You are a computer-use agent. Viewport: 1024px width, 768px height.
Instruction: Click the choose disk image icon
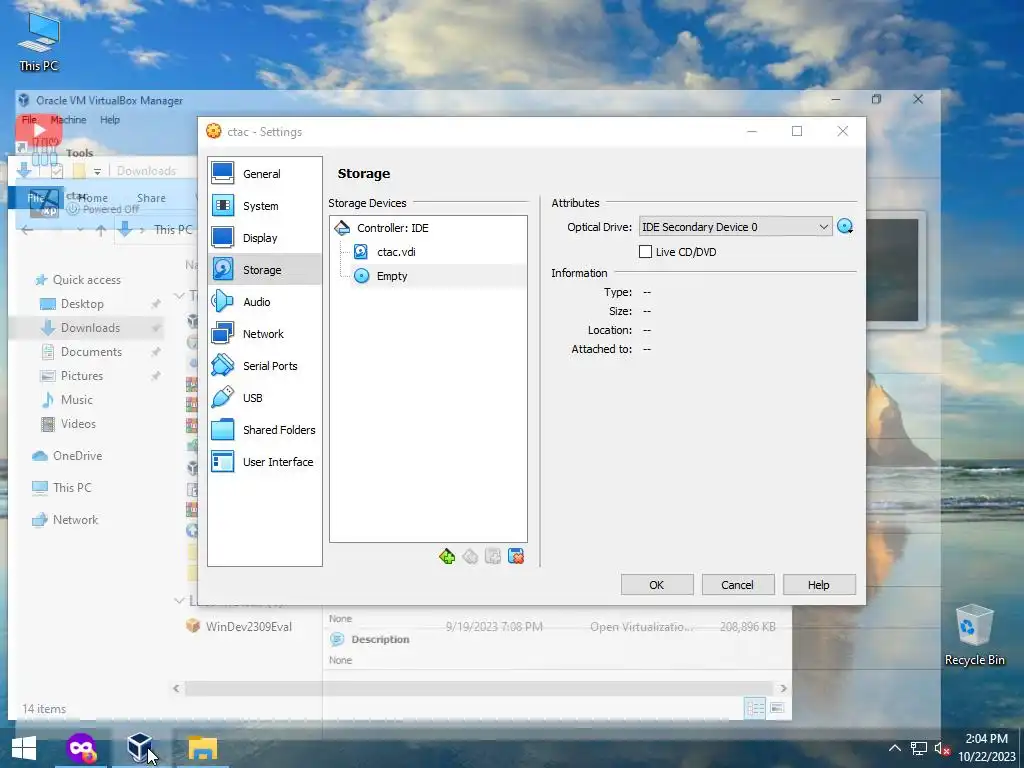click(845, 227)
